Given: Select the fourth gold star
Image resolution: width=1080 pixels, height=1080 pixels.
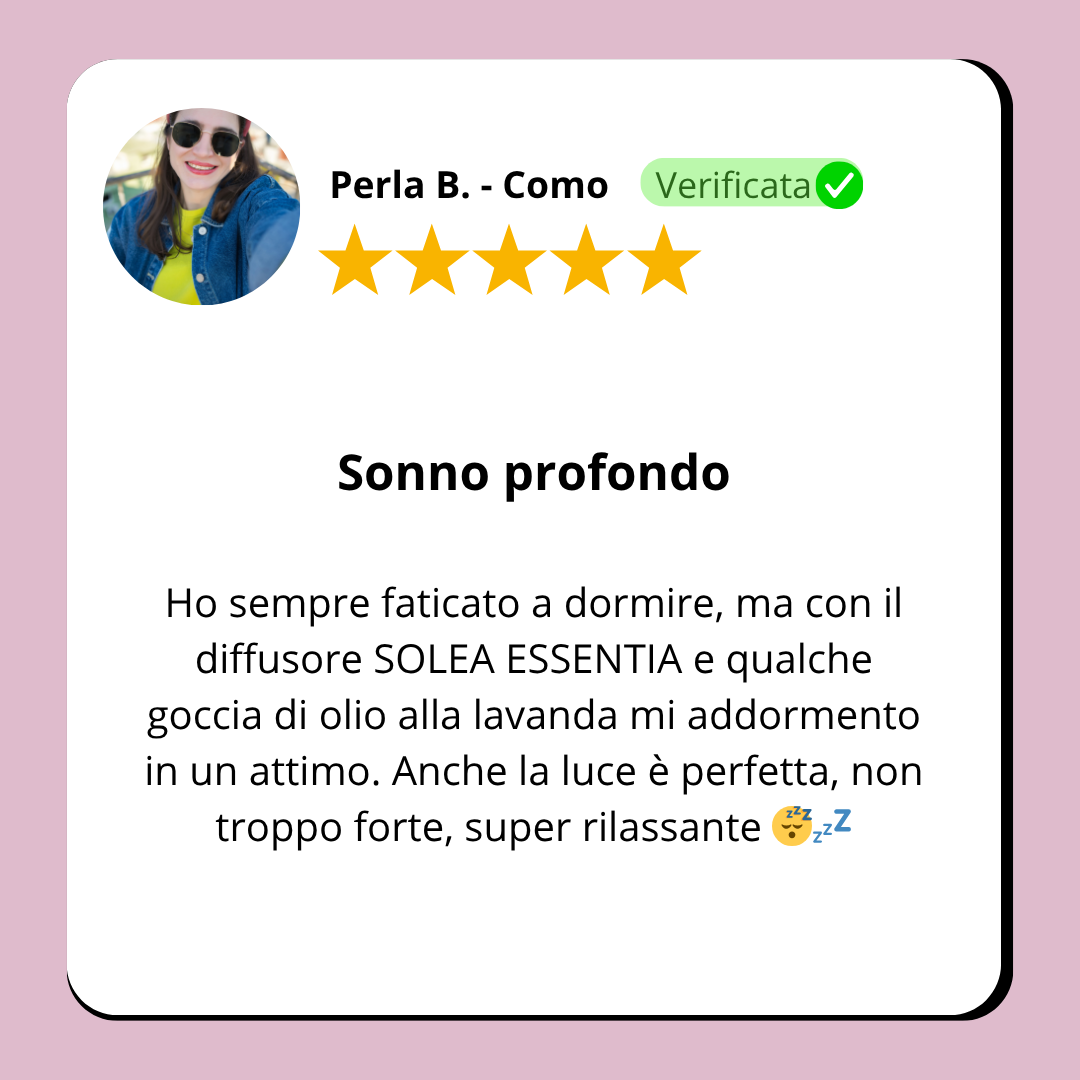Looking at the screenshot, I should click(x=587, y=260).
